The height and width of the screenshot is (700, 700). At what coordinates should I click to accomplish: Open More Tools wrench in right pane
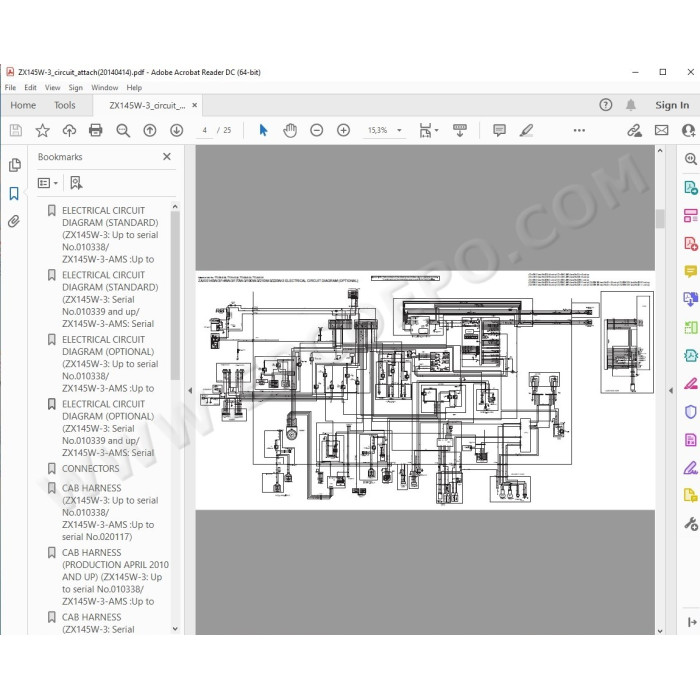pyautogui.click(x=691, y=524)
